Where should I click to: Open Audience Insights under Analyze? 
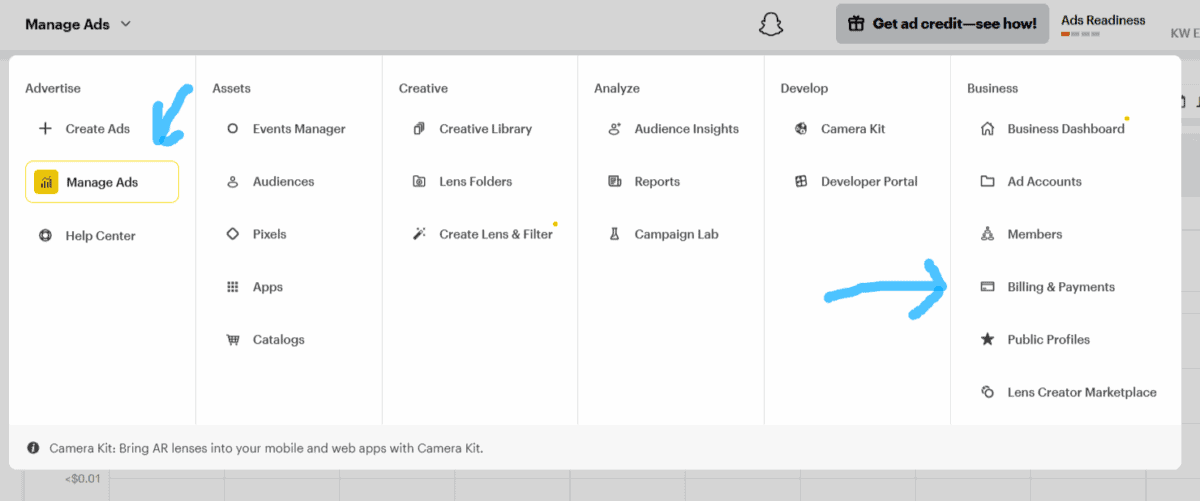[x=673, y=129]
